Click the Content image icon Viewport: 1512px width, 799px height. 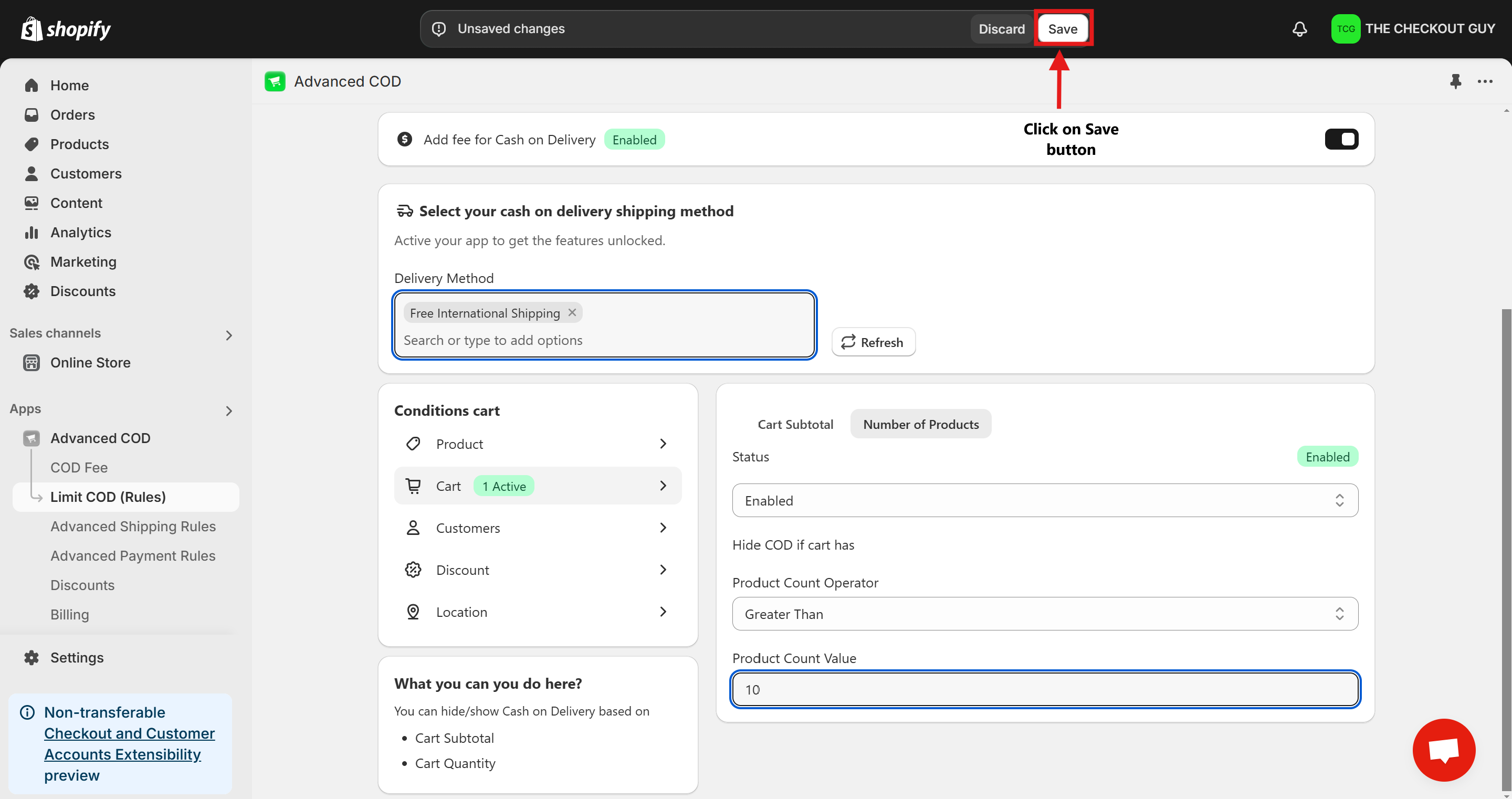coord(31,203)
